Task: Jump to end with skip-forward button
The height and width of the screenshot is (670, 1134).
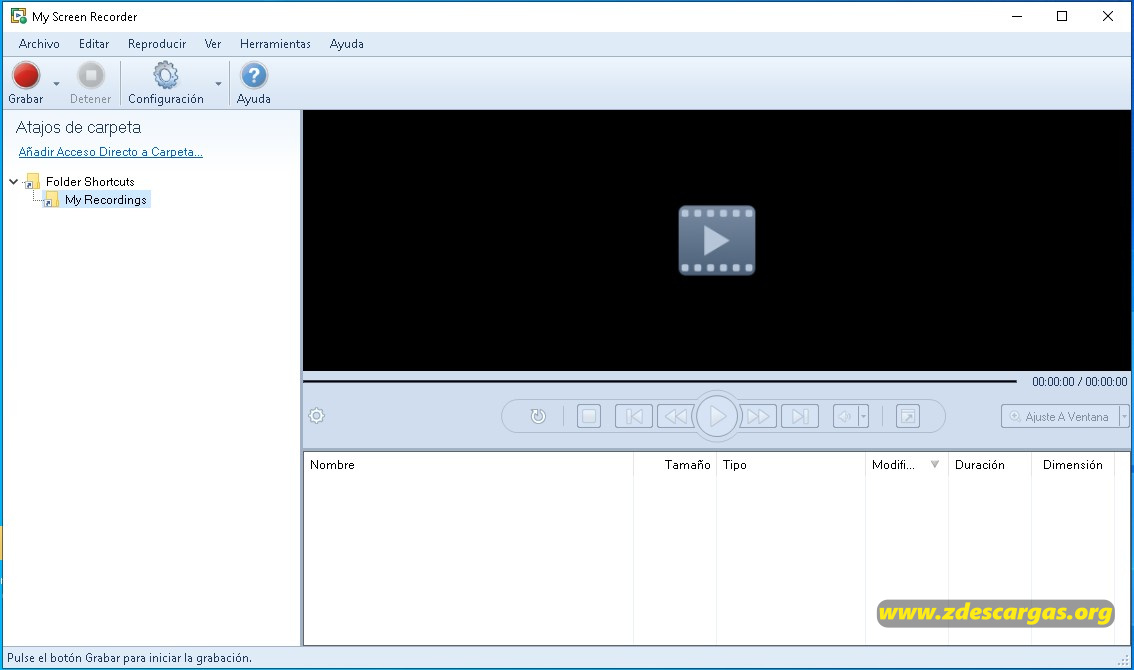Action: tap(800, 416)
